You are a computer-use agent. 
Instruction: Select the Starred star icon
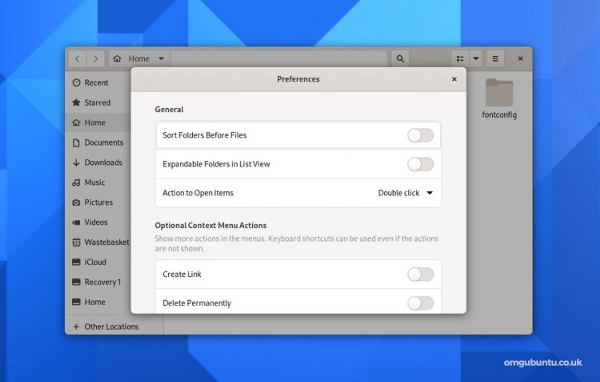click(x=76, y=102)
